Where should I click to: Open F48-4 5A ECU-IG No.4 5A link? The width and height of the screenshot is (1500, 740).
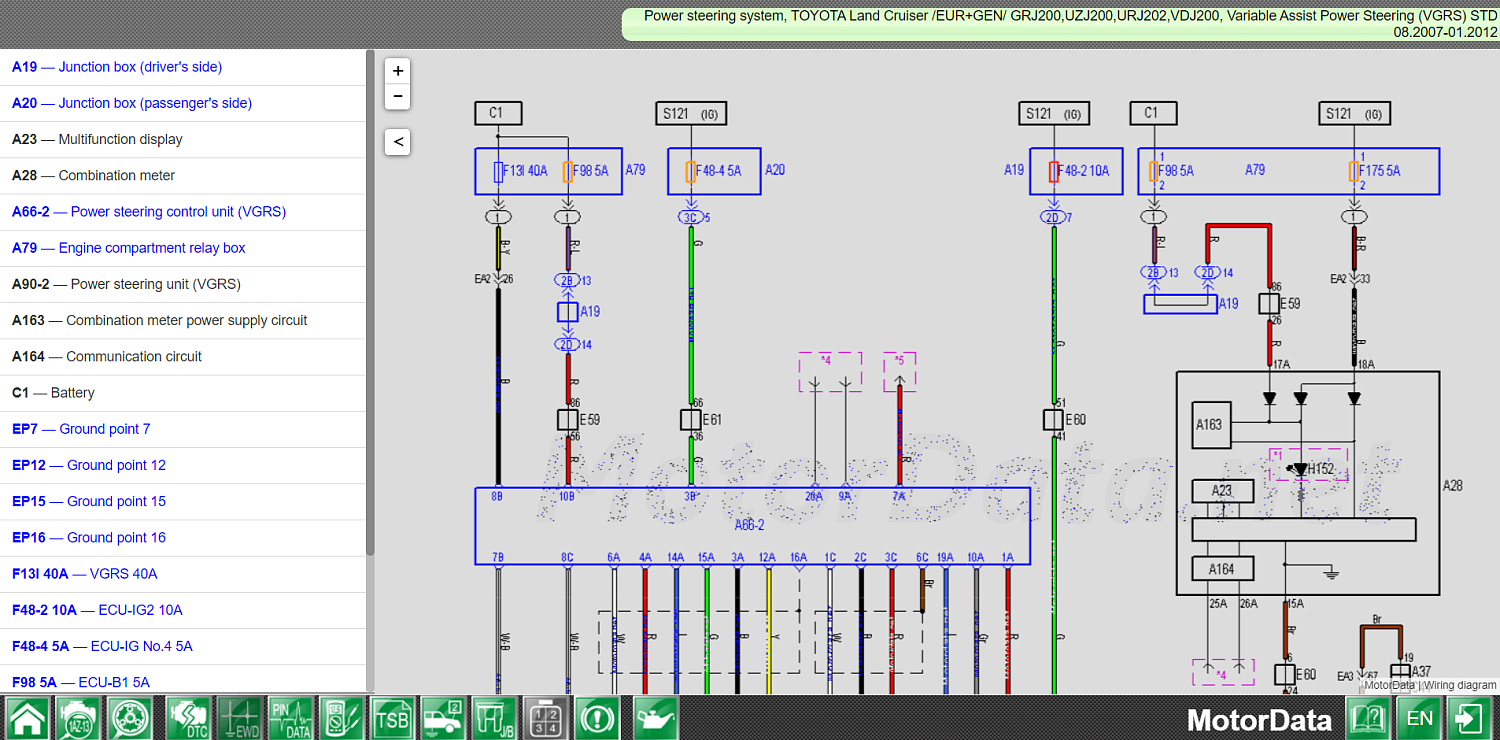102,646
